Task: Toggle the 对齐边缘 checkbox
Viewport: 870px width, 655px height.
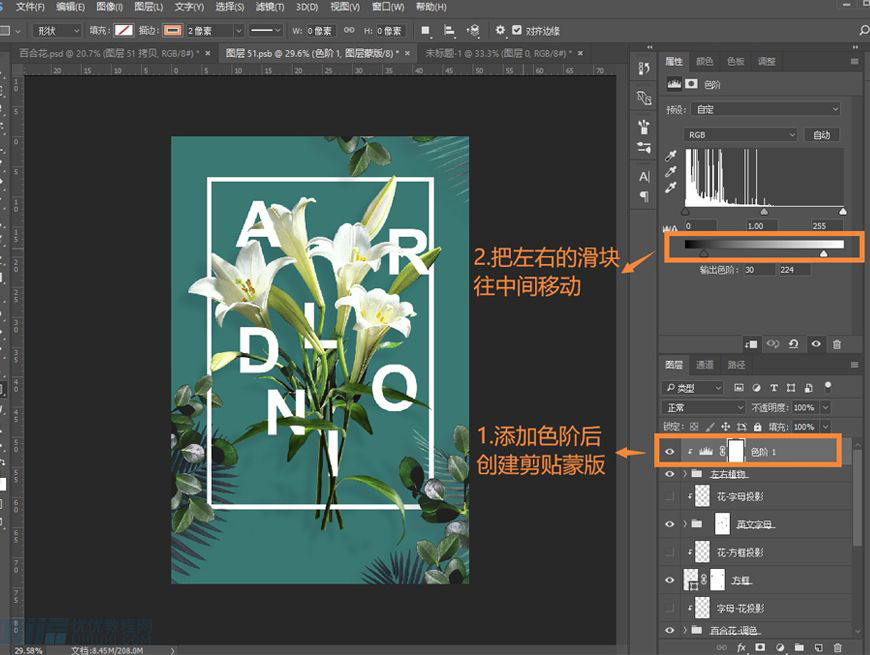Action: tap(517, 30)
